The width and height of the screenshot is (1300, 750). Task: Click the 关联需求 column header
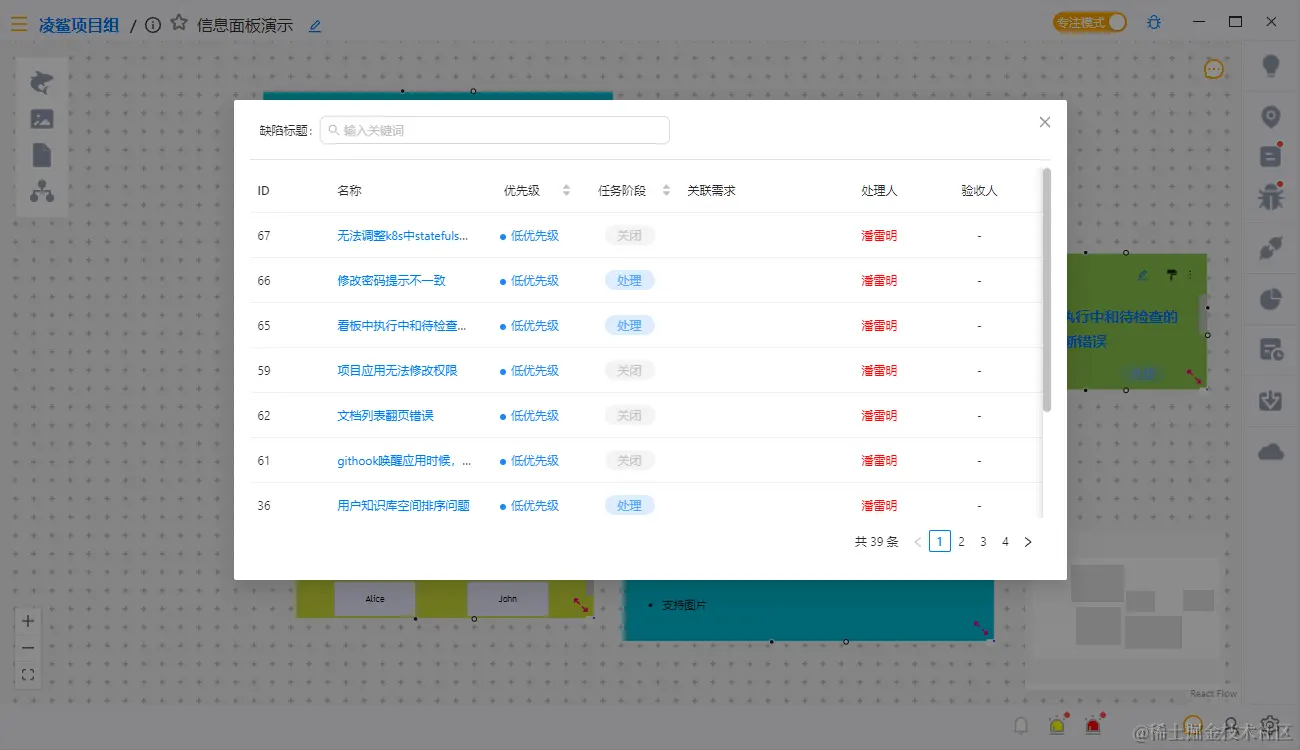[x=711, y=190]
